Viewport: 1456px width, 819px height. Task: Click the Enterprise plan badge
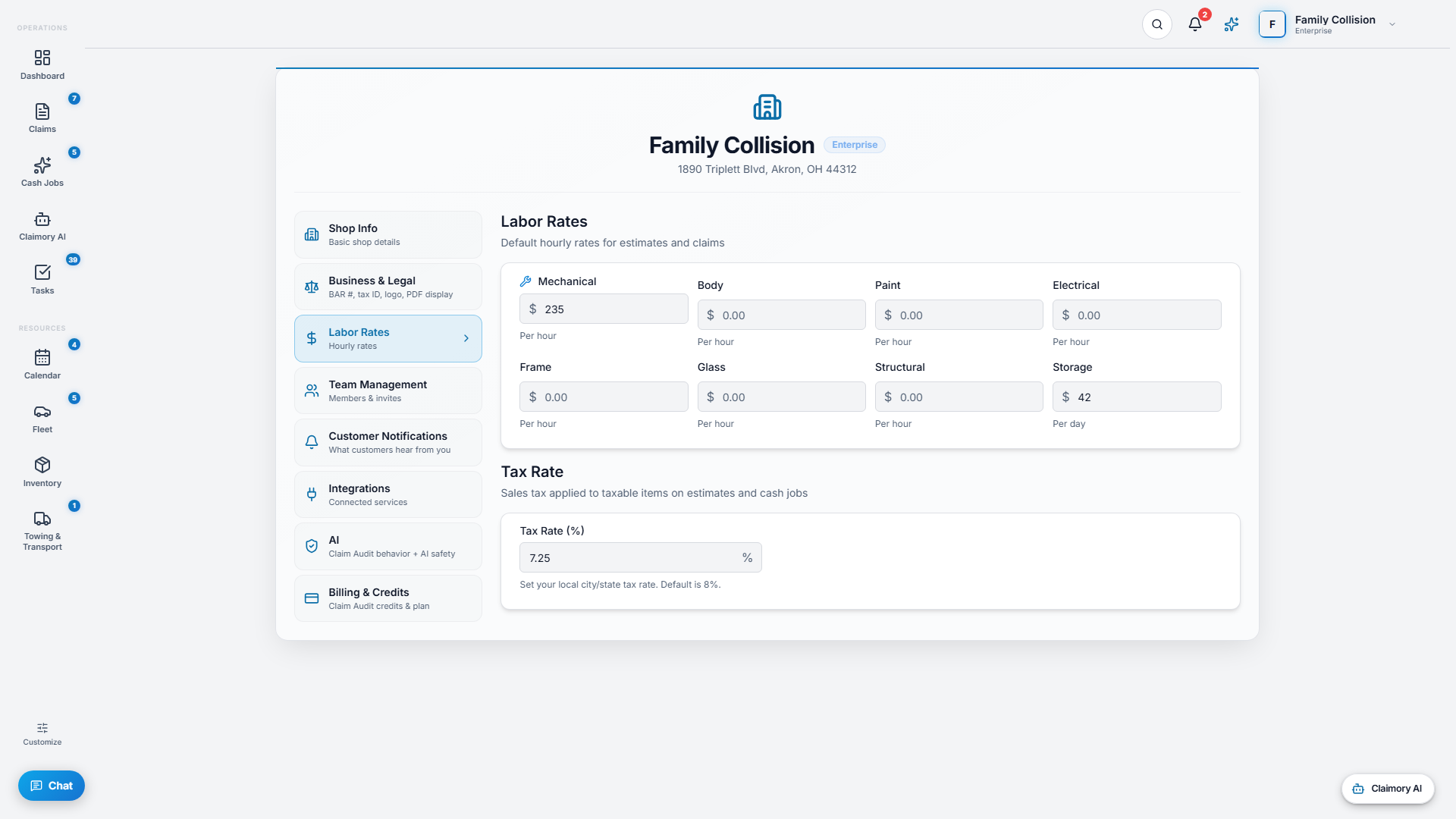[x=855, y=145]
